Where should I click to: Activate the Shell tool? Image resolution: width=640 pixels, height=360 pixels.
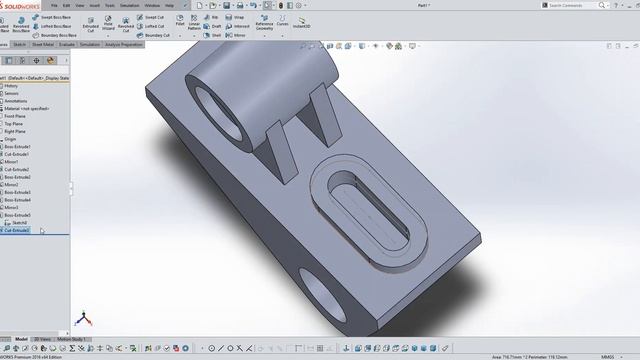[x=212, y=35]
